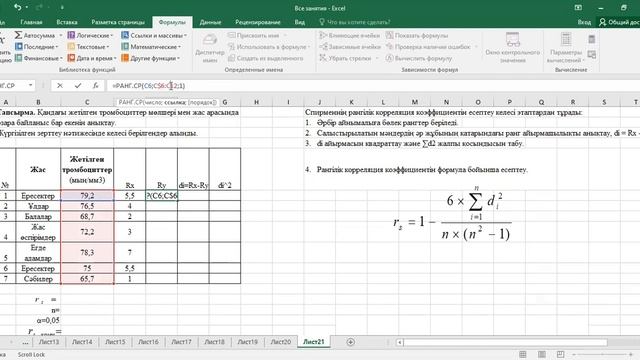Open Логические functions list

pos(90,36)
